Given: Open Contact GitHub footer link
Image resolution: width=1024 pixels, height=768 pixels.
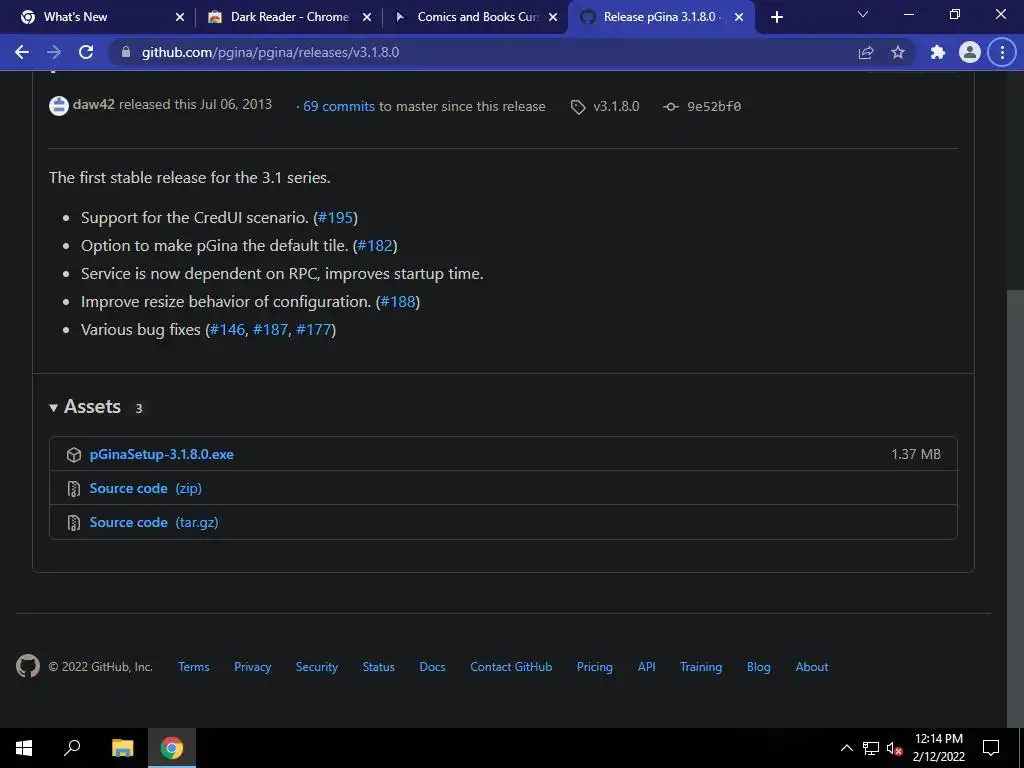Looking at the screenshot, I should [x=511, y=667].
